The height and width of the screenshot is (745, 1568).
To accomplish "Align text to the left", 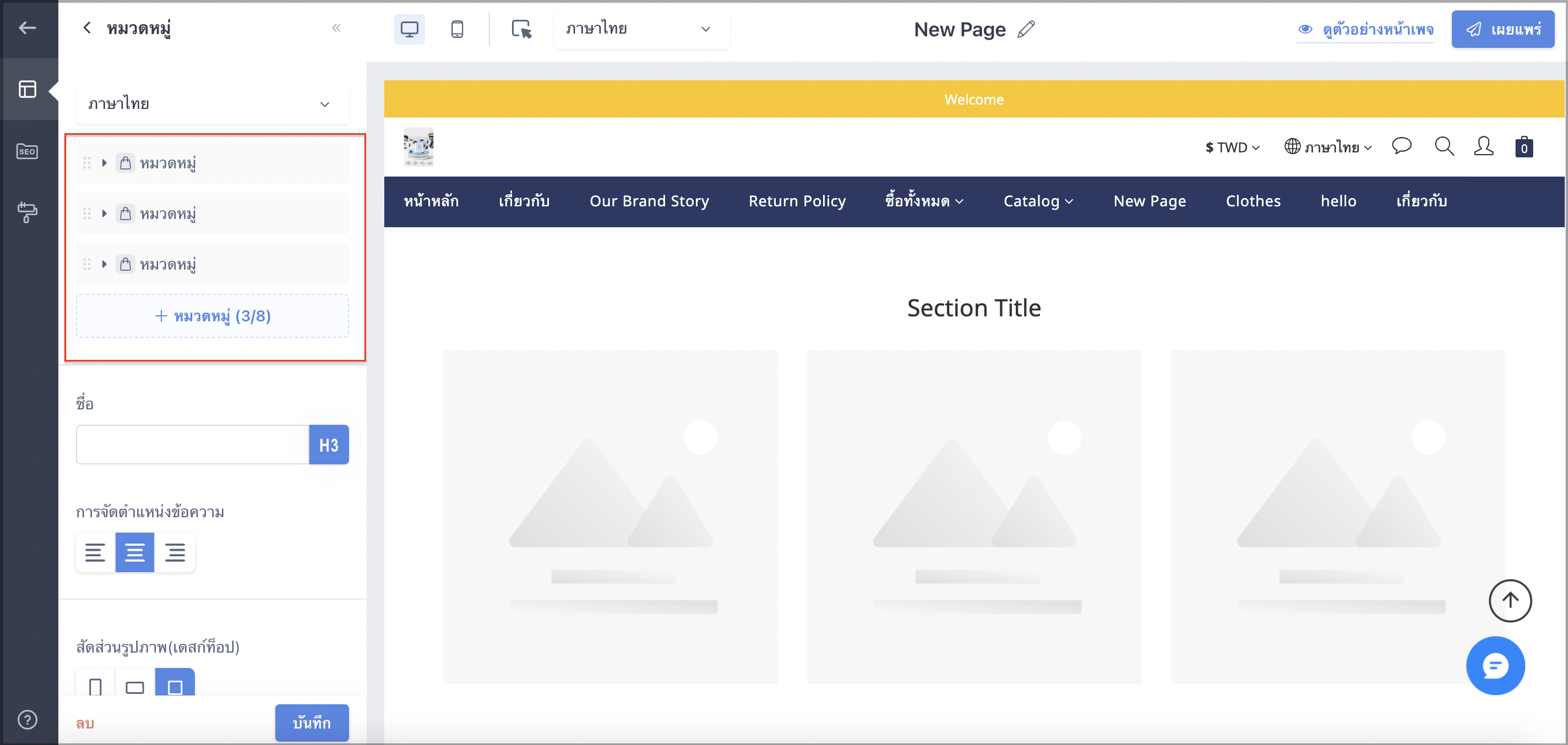I will click(95, 552).
